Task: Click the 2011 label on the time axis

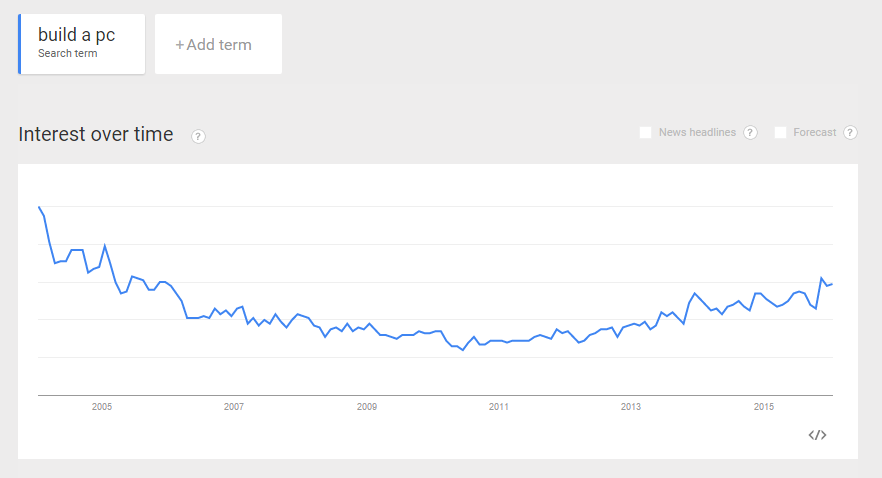Action: (x=499, y=407)
